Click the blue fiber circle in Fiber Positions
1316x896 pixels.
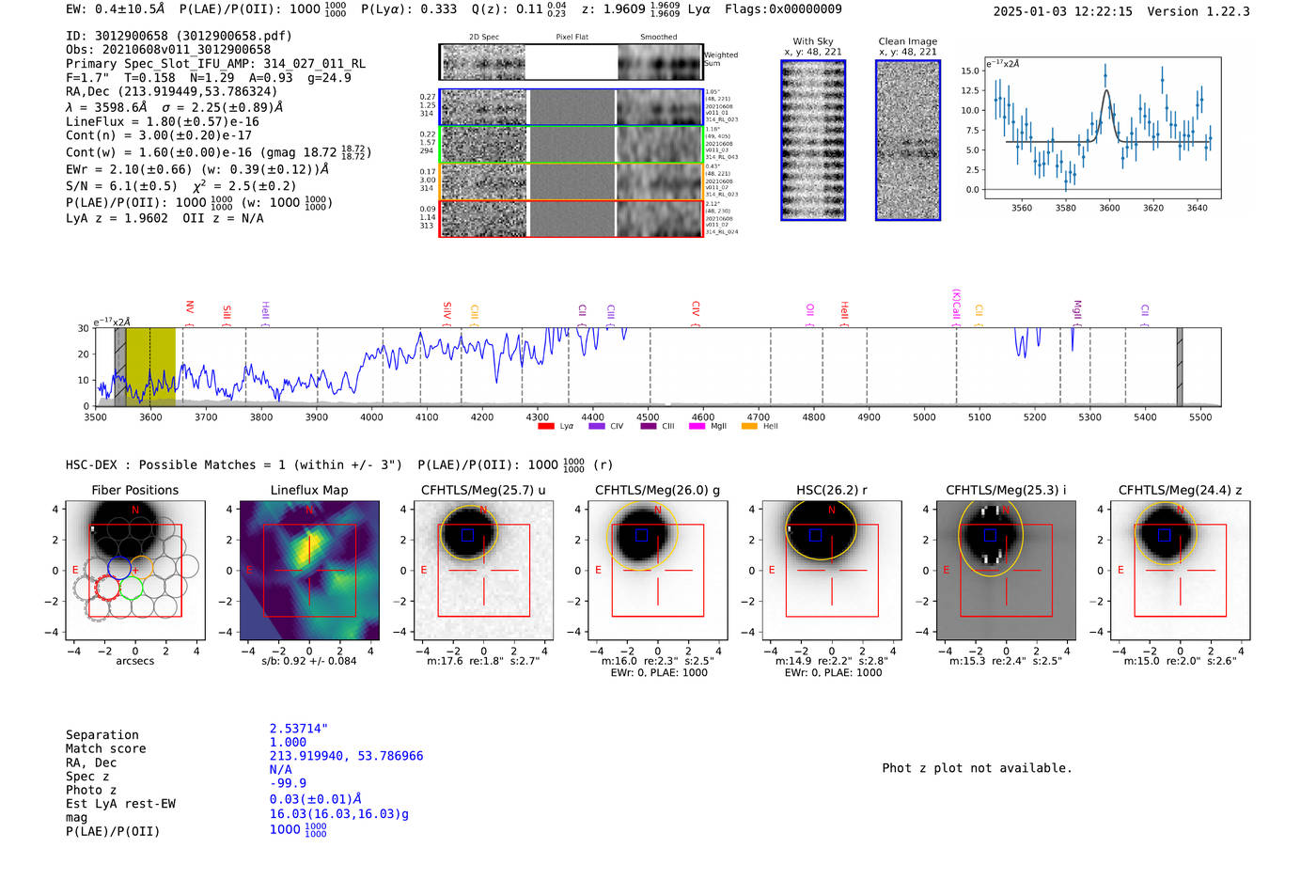pos(119,567)
